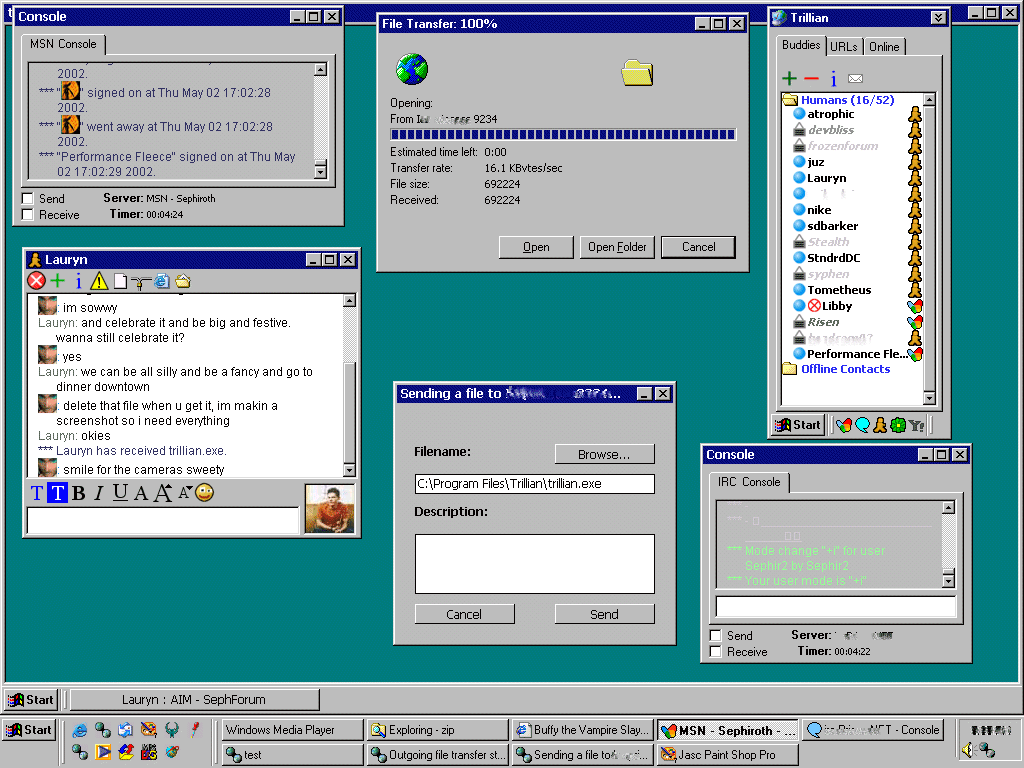
Task: Click Lauryn chat scrollbar up arrow
Action: pyautogui.click(x=349, y=300)
